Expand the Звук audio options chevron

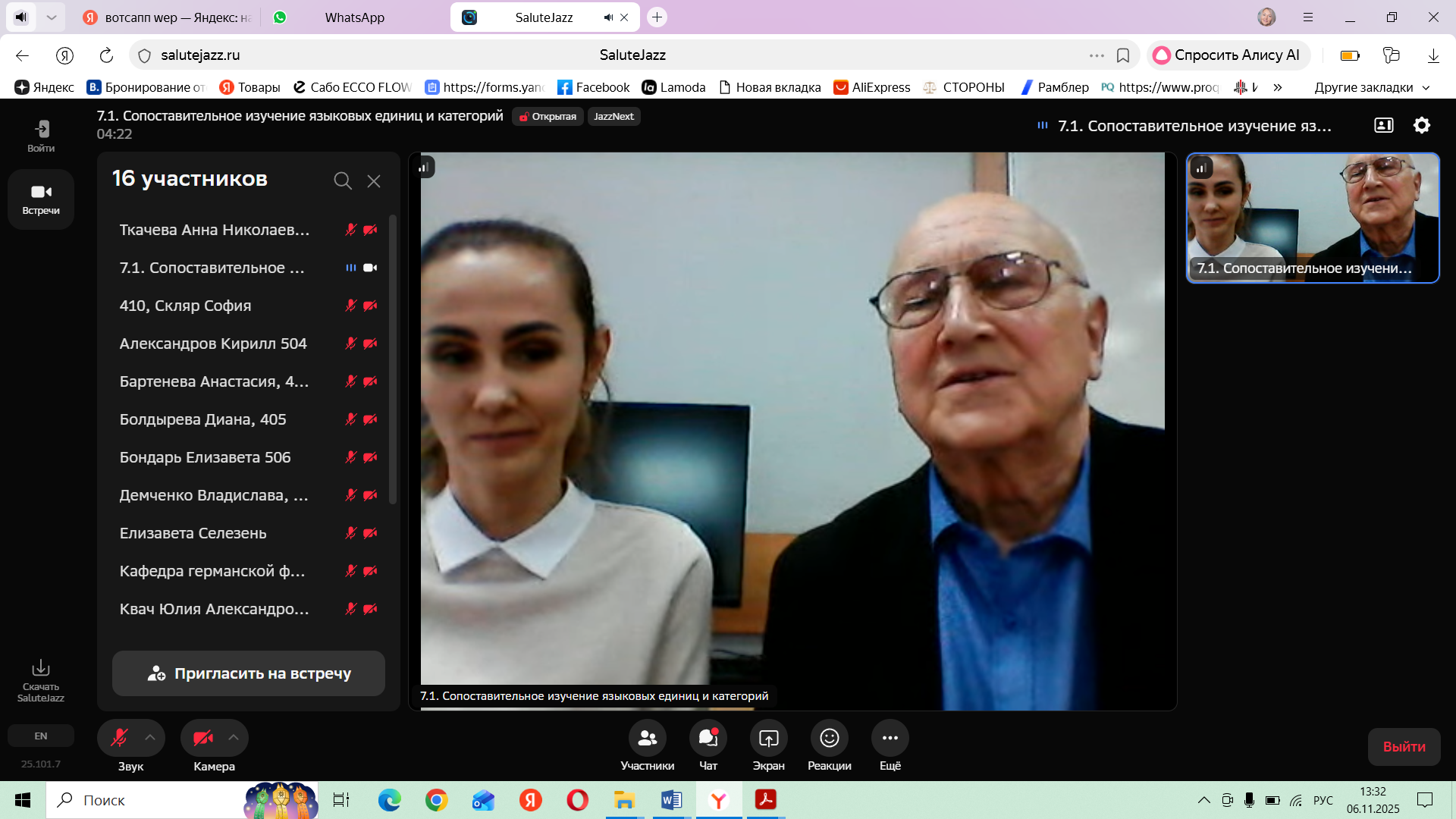click(x=150, y=738)
